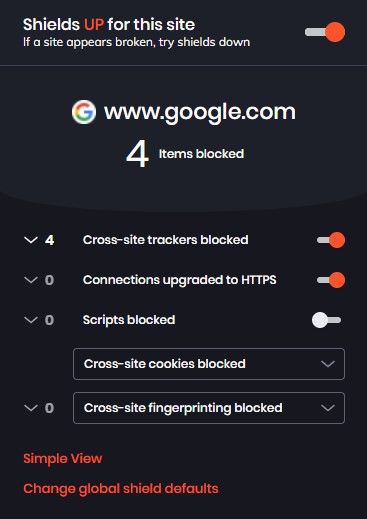Click the Cross-site trackers blocked label
Image resolution: width=367 pixels, height=519 pixels.
point(166,240)
